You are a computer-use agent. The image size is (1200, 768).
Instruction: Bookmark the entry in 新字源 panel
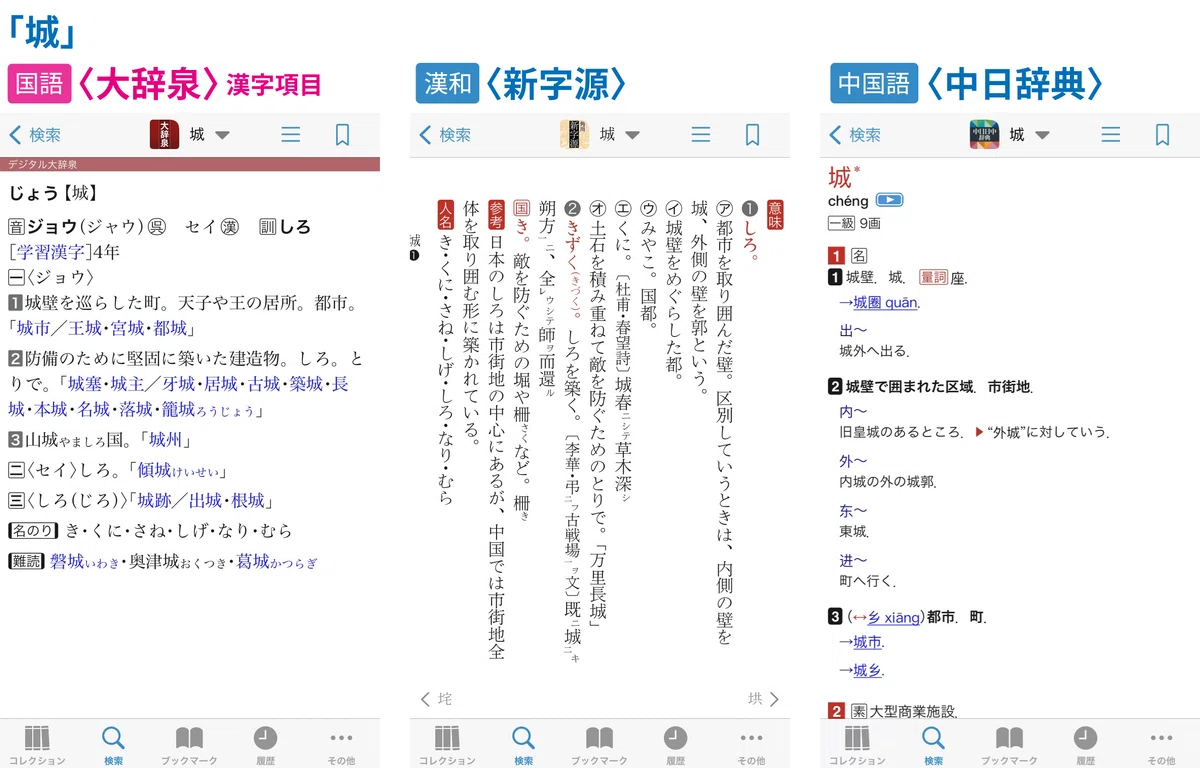click(752, 135)
